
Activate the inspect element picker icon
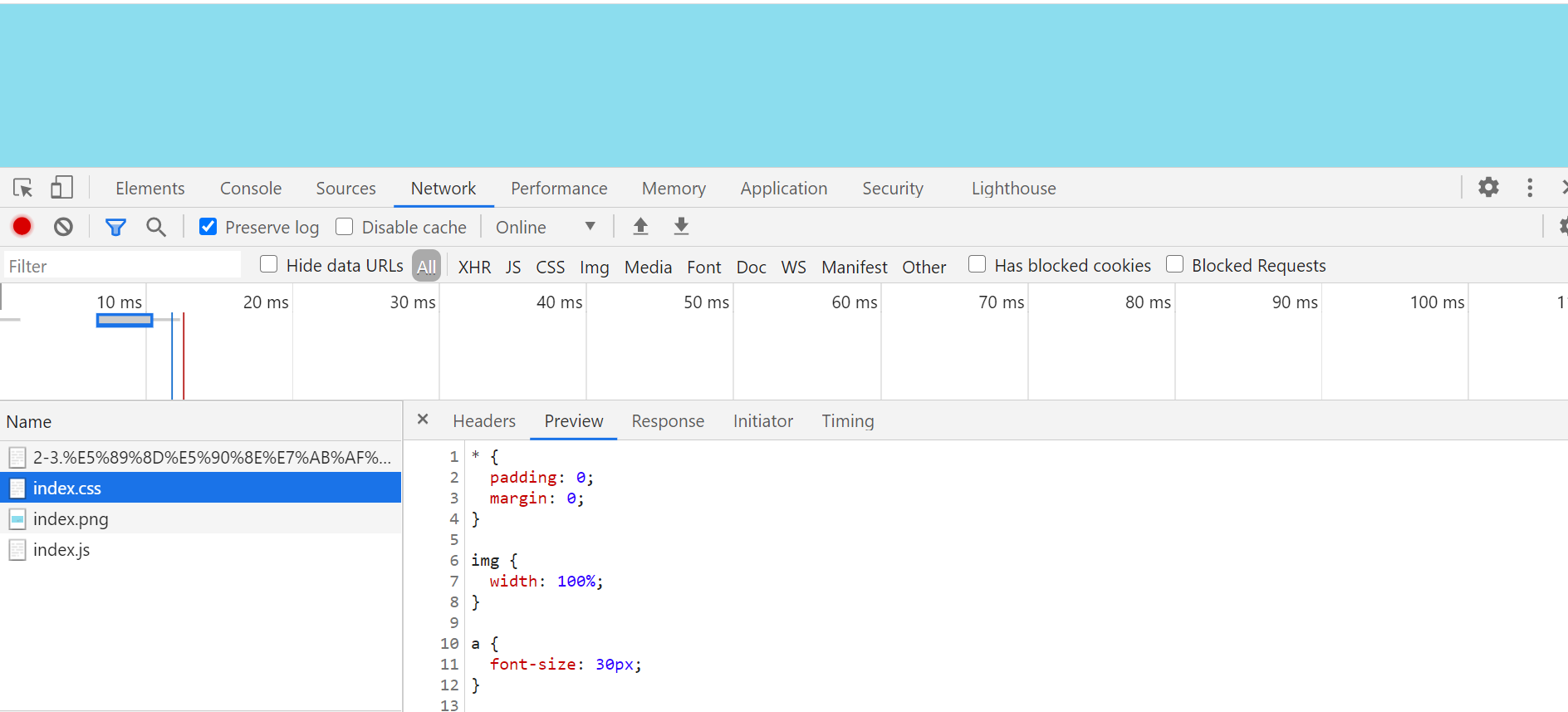(x=22, y=188)
